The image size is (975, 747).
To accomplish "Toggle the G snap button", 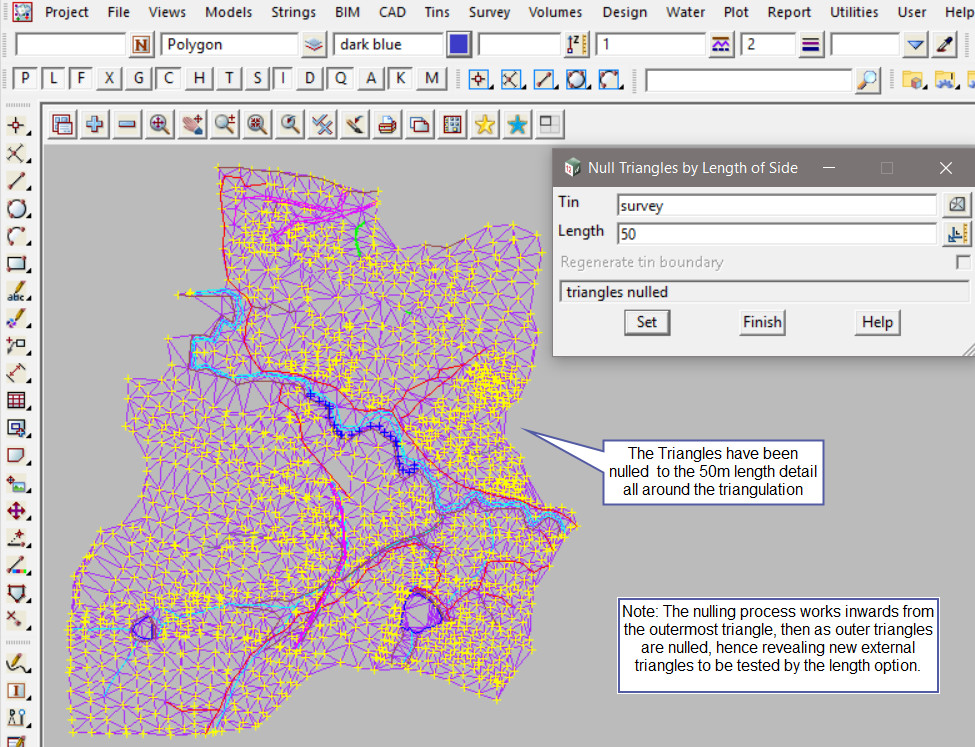I will point(140,79).
